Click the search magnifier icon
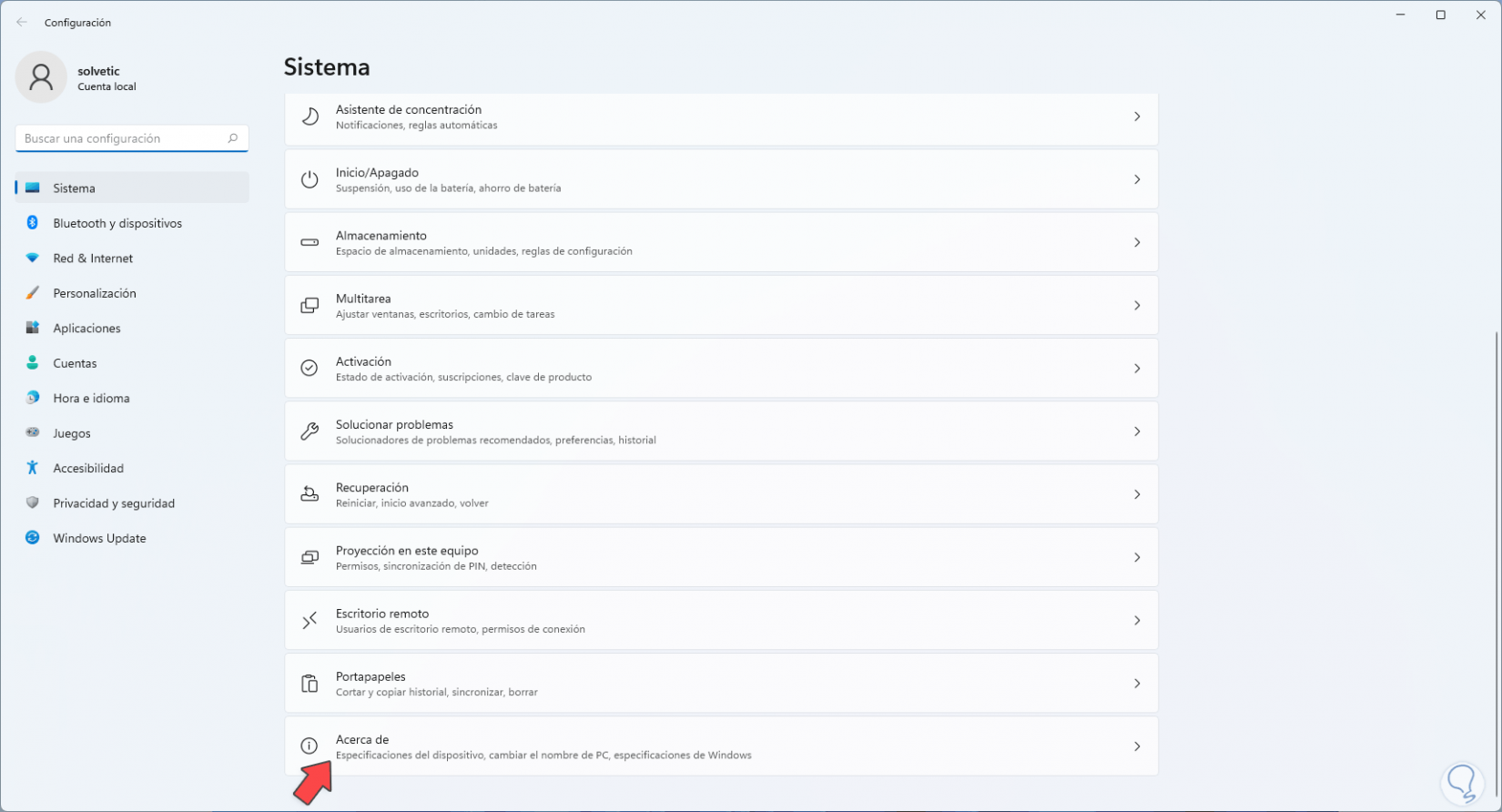The image size is (1502, 812). [233, 138]
